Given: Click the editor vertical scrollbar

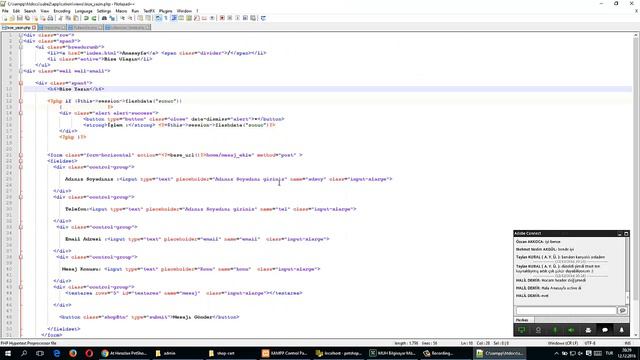Looking at the screenshot, I should click(x=636, y=186).
